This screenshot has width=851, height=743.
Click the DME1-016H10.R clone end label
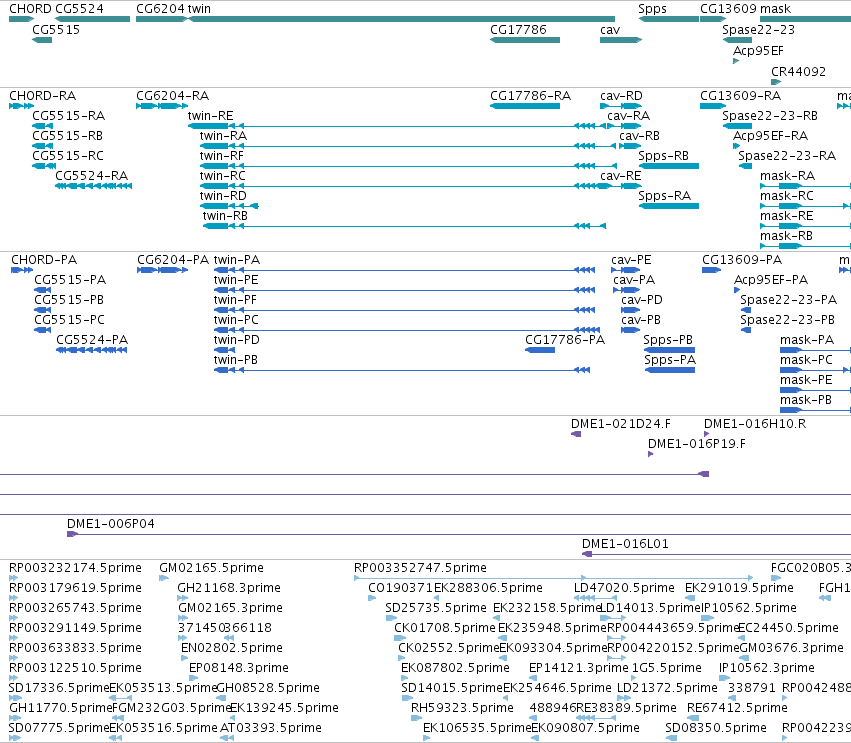click(x=754, y=424)
